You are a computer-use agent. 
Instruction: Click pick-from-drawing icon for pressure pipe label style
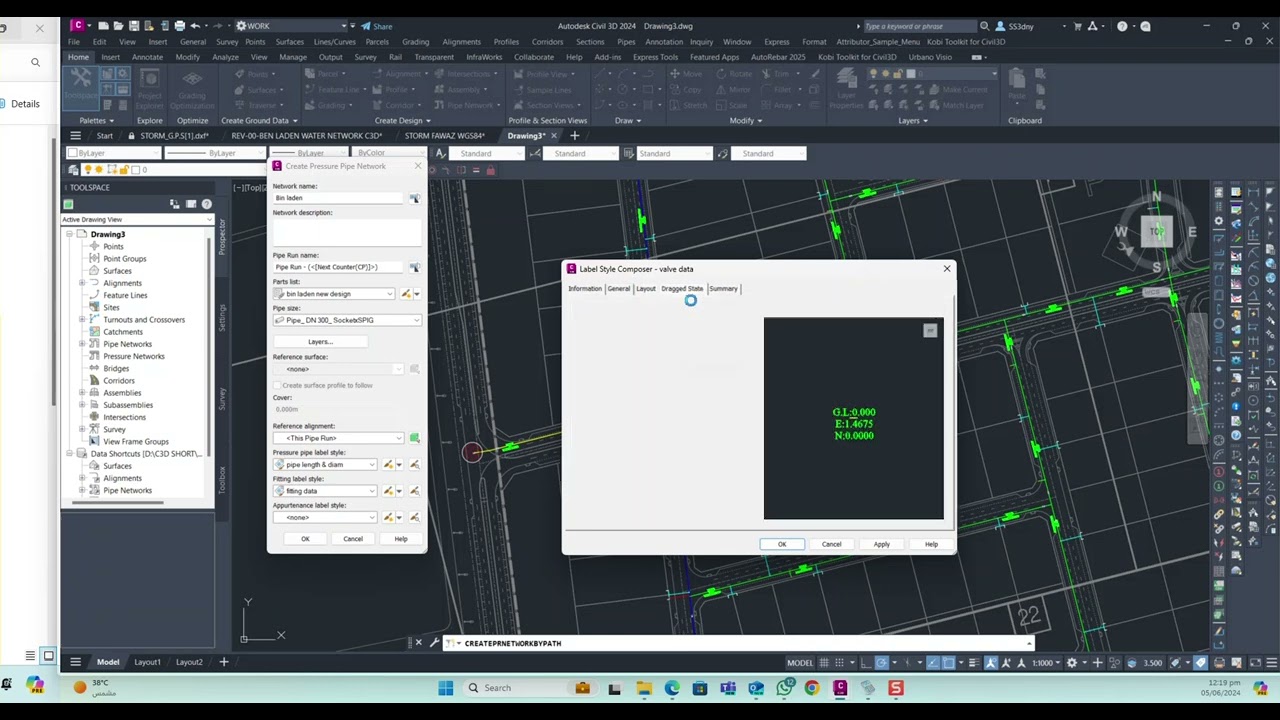tap(414, 464)
